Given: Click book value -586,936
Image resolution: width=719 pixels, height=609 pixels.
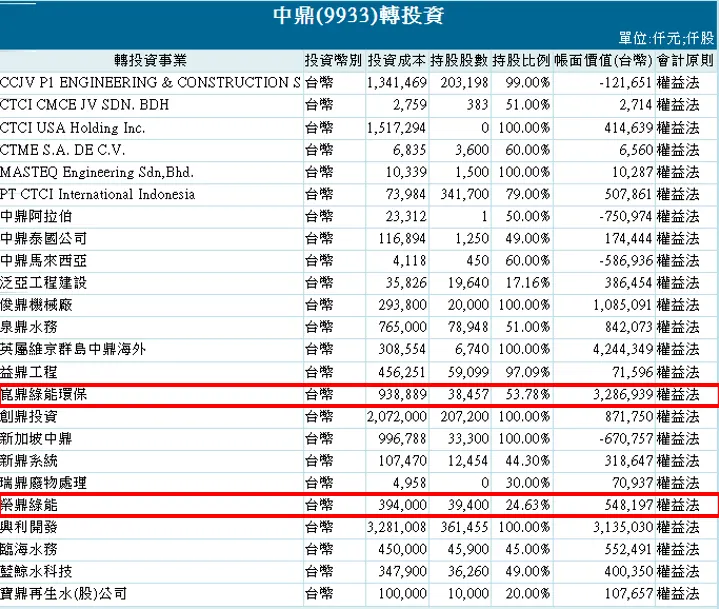Looking at the screenshot, I should pos(625,260).
